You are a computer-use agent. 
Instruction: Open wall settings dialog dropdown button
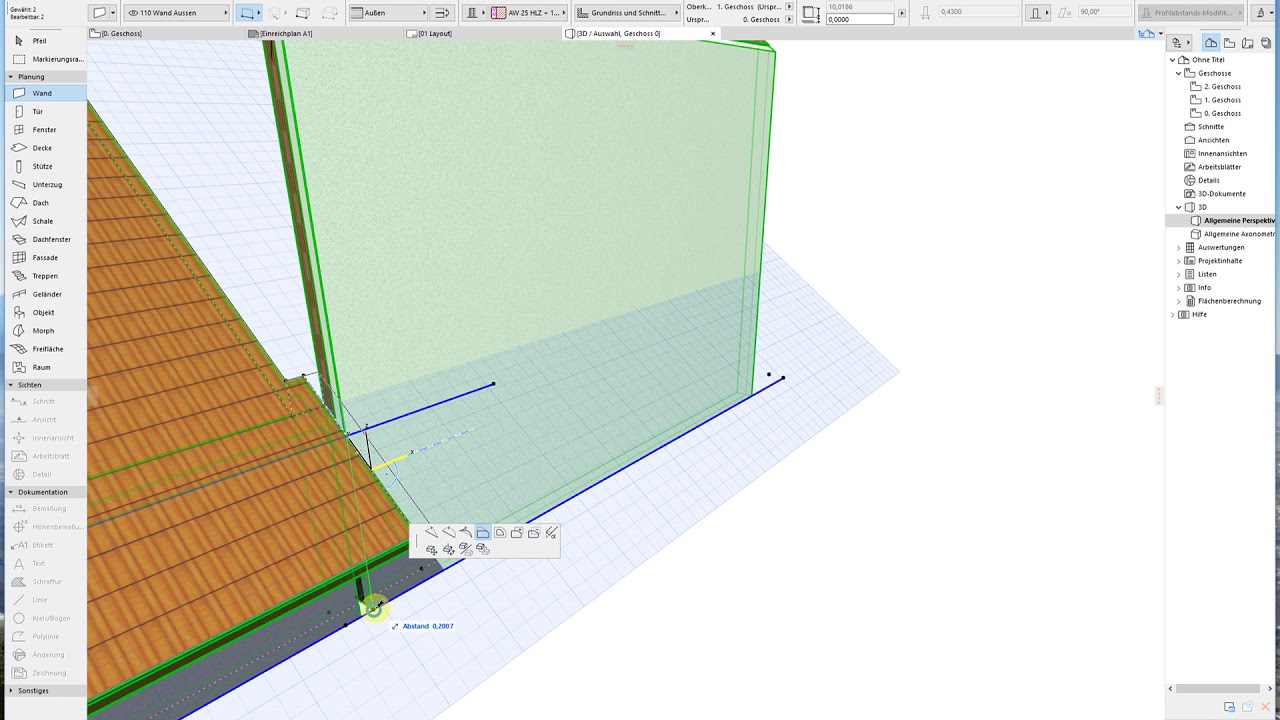point(113,13)
